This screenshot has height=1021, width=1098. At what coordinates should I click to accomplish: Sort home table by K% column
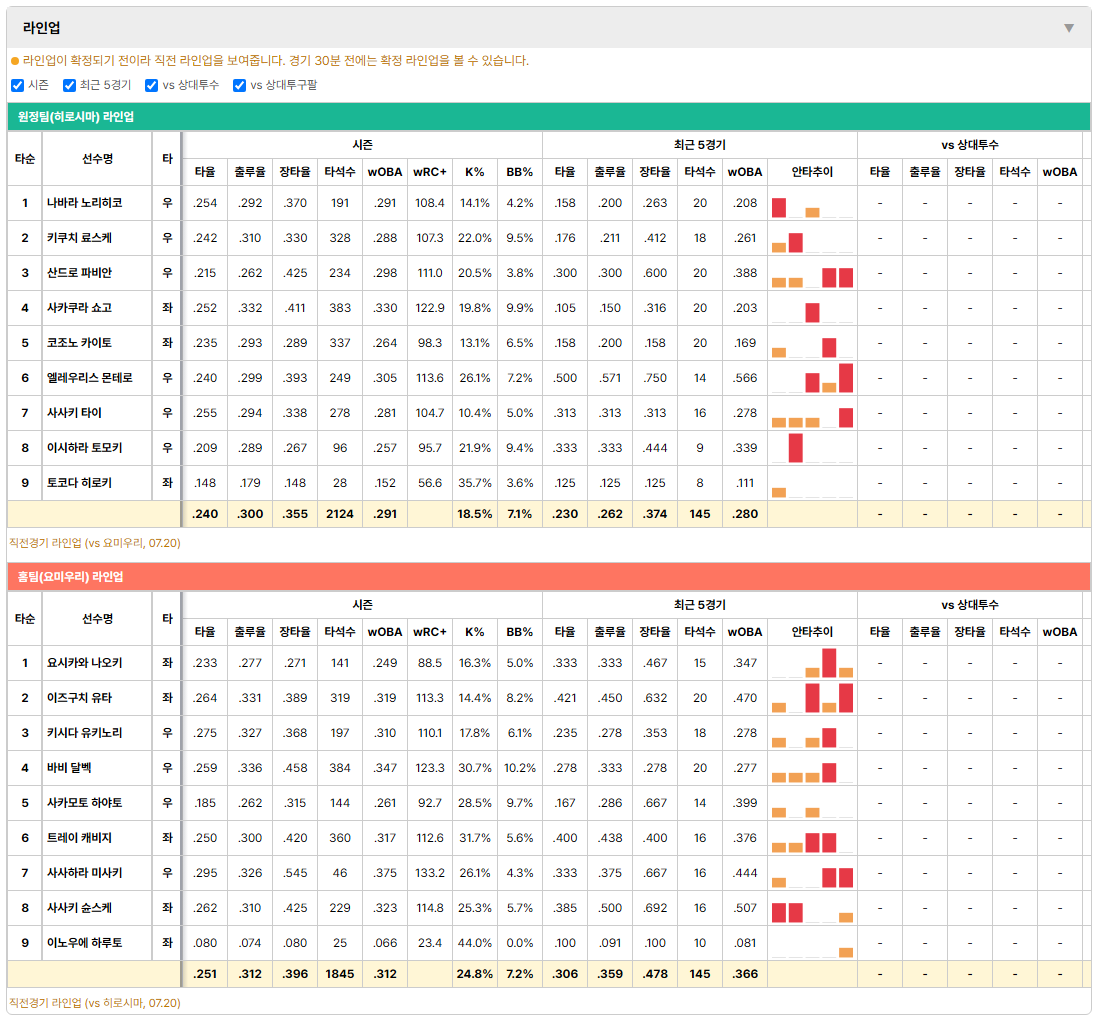(x=474, y=632)
